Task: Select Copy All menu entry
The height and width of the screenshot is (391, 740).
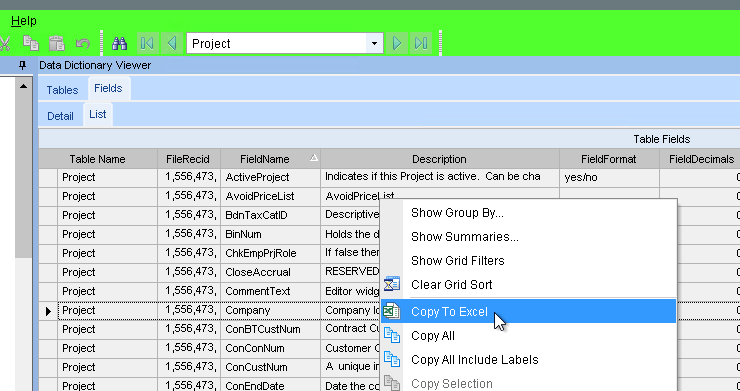Action: click(x=529, y=336)
